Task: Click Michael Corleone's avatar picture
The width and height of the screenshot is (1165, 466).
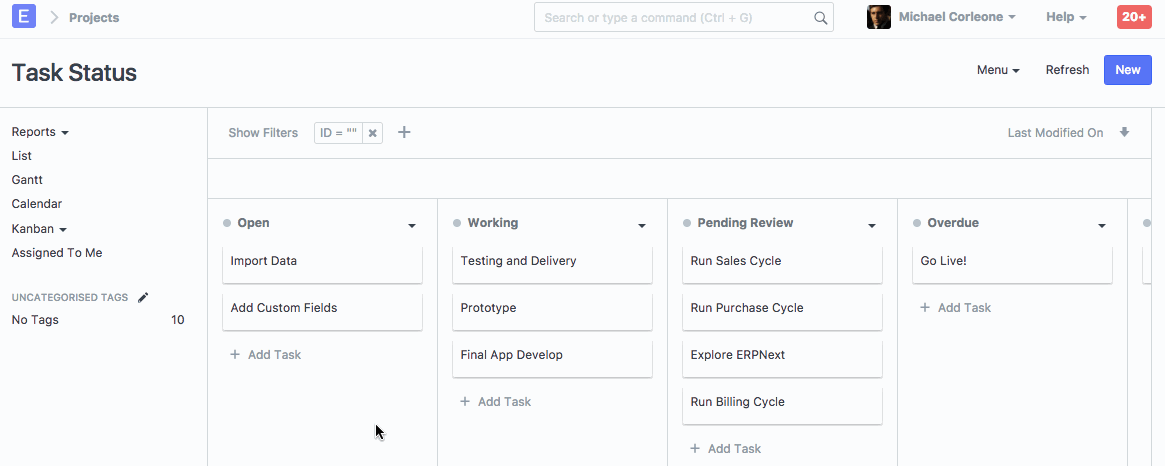Action: click(878, 17)
